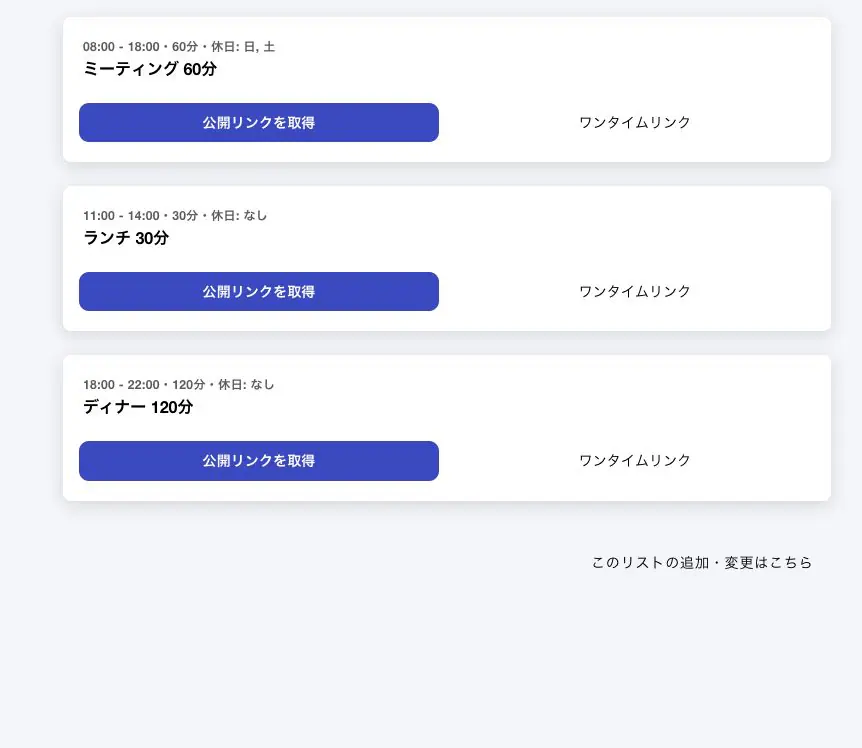Open ワンタイムリンク for ミーティング 60分
Viewport: 862px width, 748px height.
tap(634, 122)
